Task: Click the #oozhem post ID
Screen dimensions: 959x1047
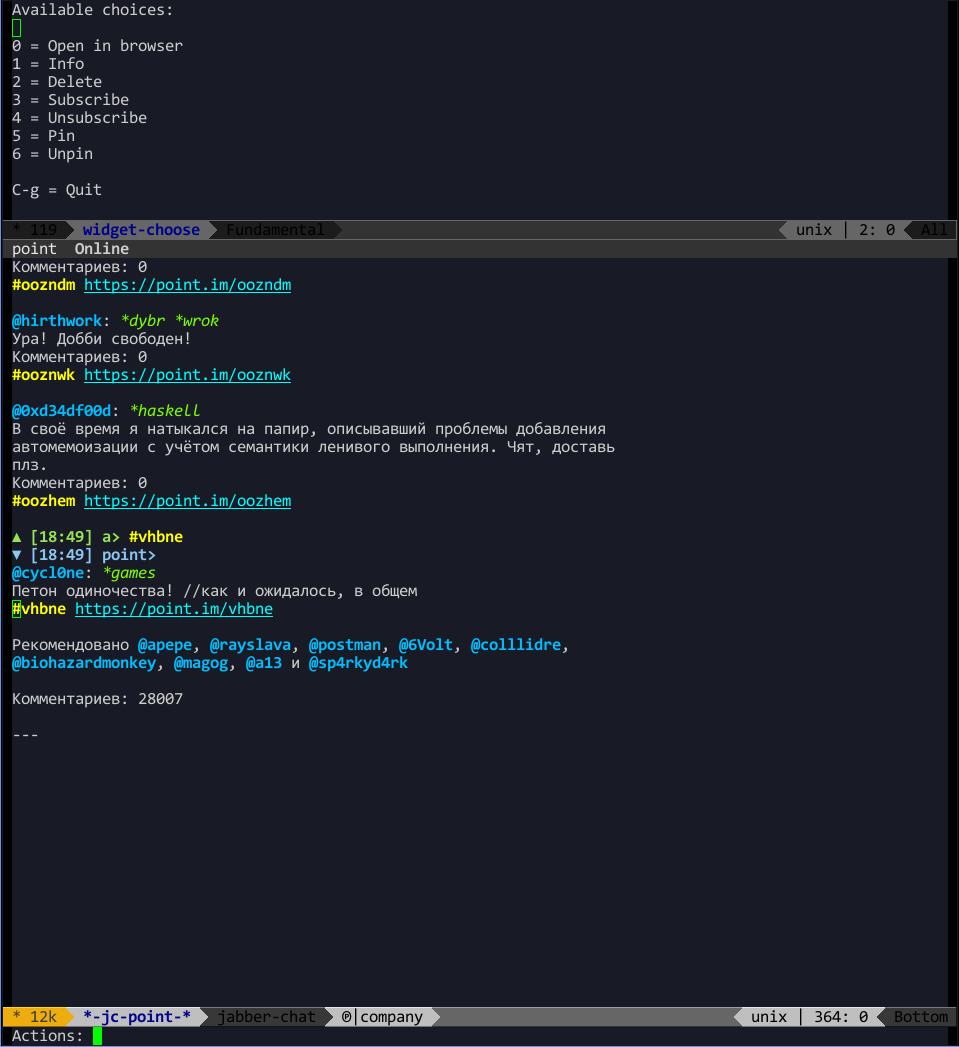Action: tap(43, 501)
